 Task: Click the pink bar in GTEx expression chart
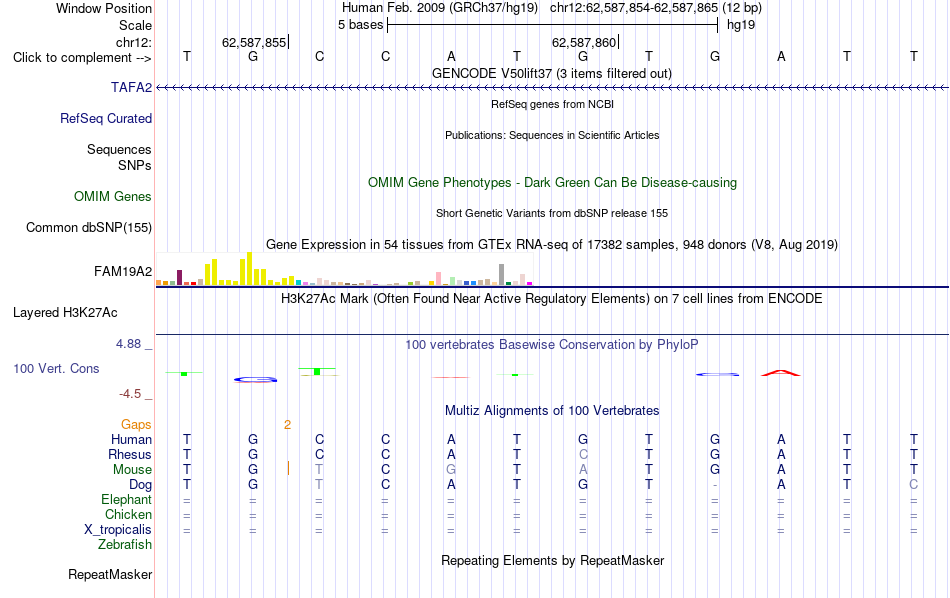click(x=439, y=279)
